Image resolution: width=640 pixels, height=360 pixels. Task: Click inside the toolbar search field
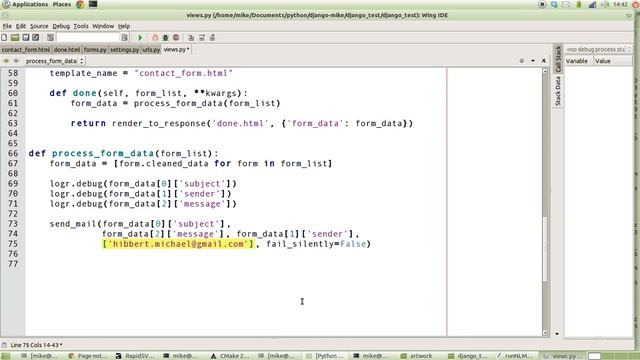(x=88, y=38)
